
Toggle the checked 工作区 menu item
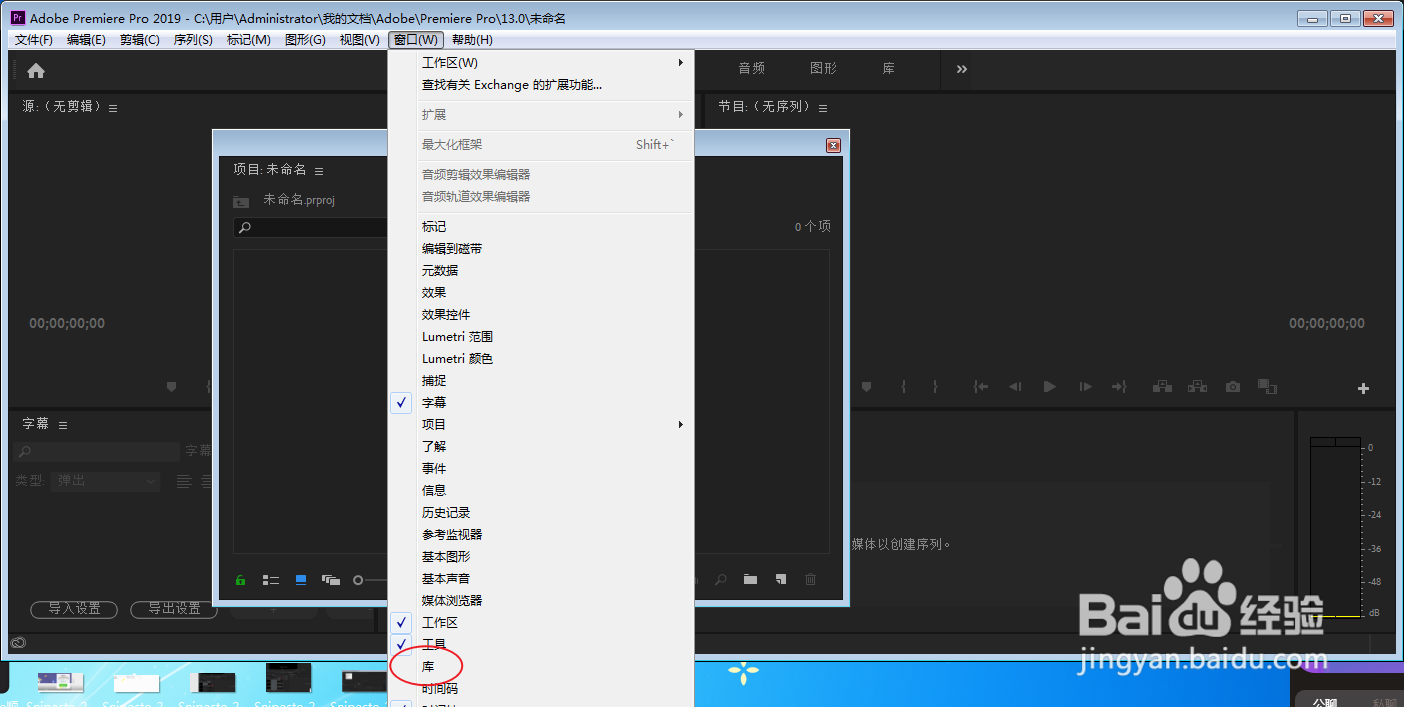click(x=541, y=623)
